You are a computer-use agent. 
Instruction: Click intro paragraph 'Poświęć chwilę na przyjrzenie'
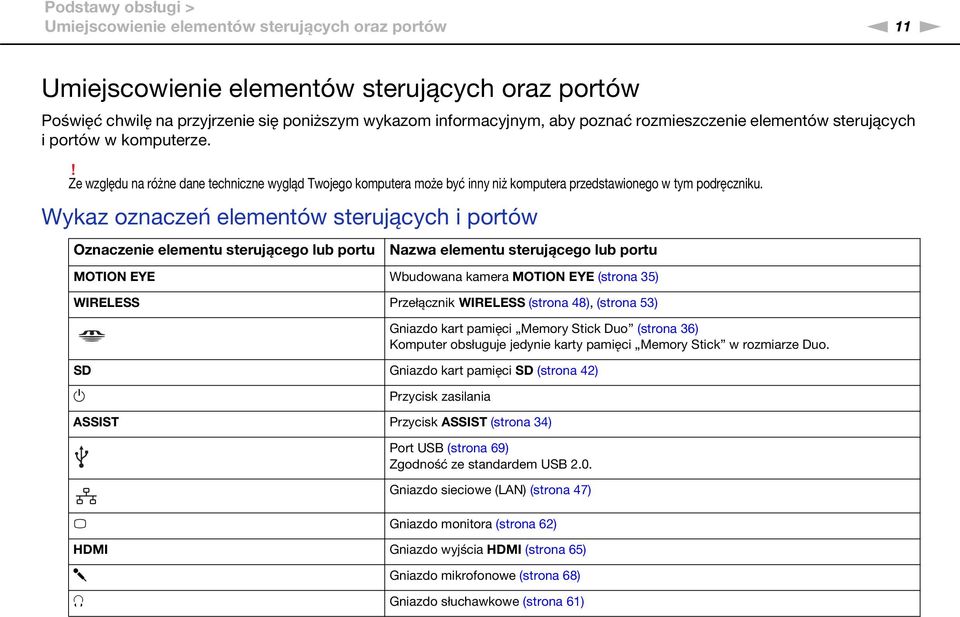pos(478,130)
